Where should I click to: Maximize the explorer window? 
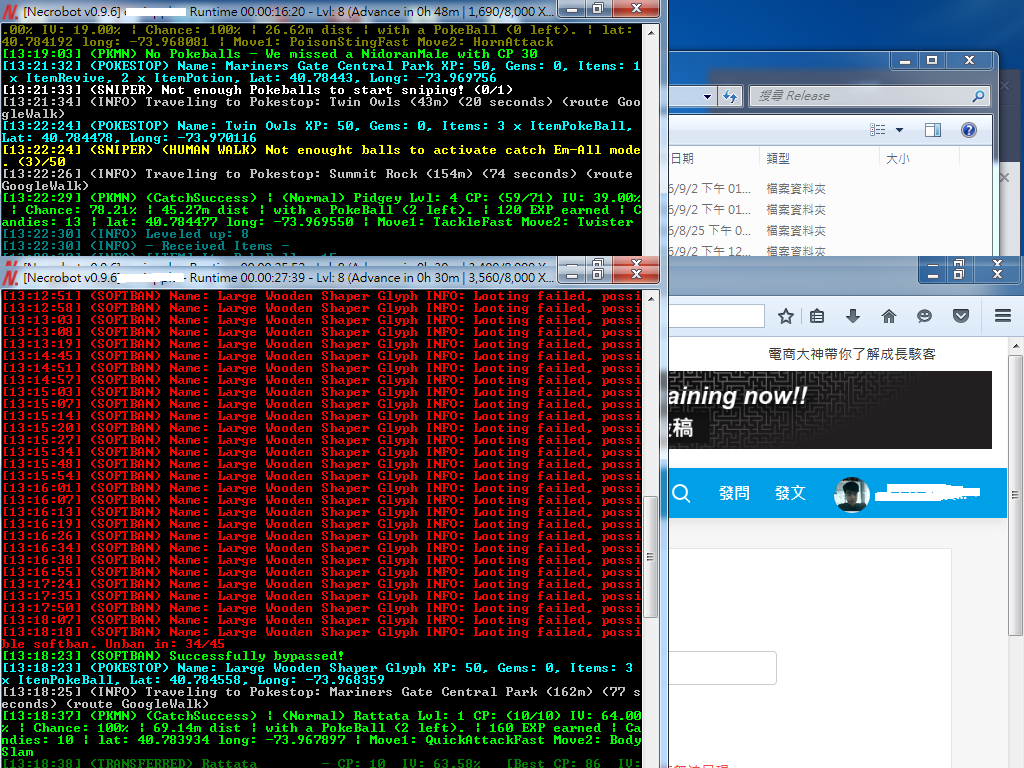coord(932,60)
